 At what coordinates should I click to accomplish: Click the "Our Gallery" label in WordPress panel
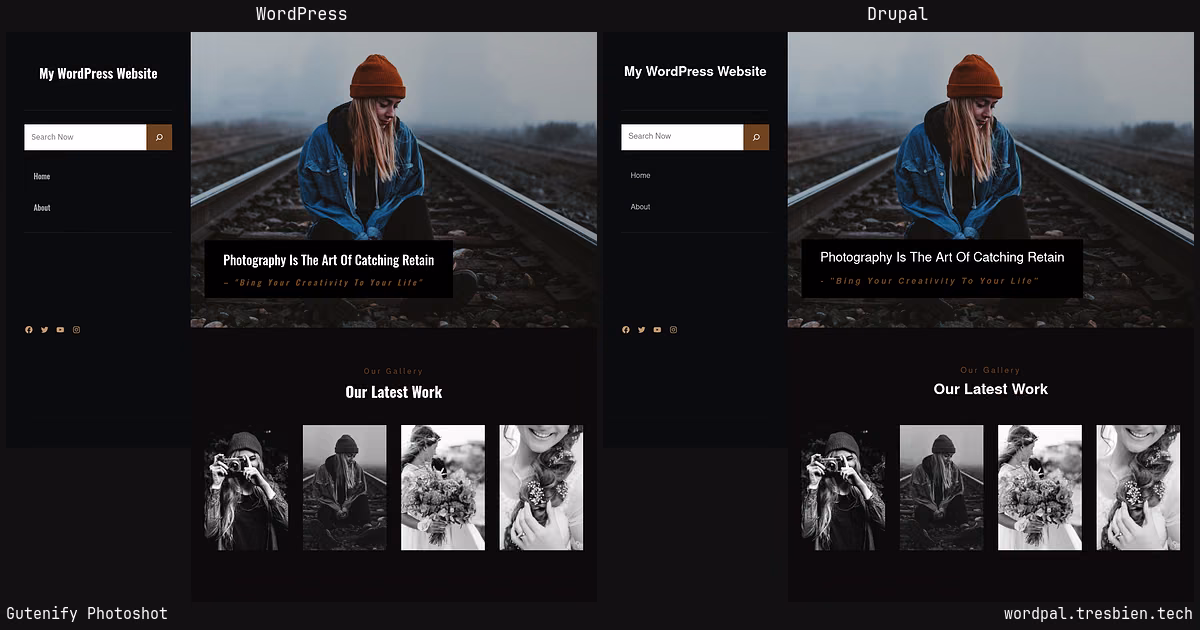pyautogui.click(x=393, y=371)
